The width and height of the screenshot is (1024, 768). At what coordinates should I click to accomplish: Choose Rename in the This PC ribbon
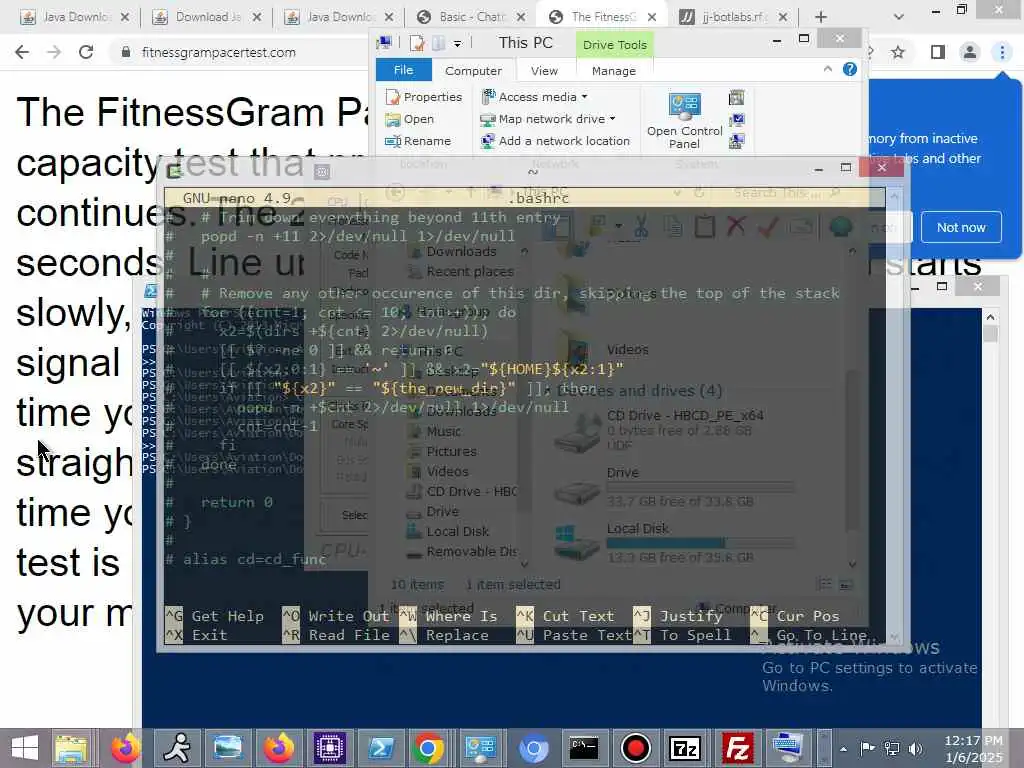click(x=418, y=141)
